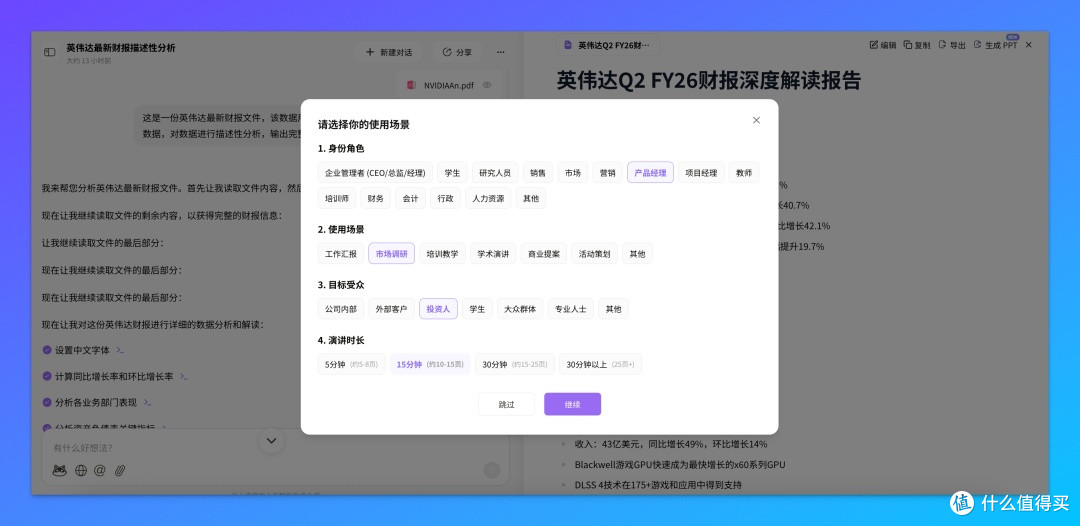Choose 30分钟以上 presentation length

[600, 364]
